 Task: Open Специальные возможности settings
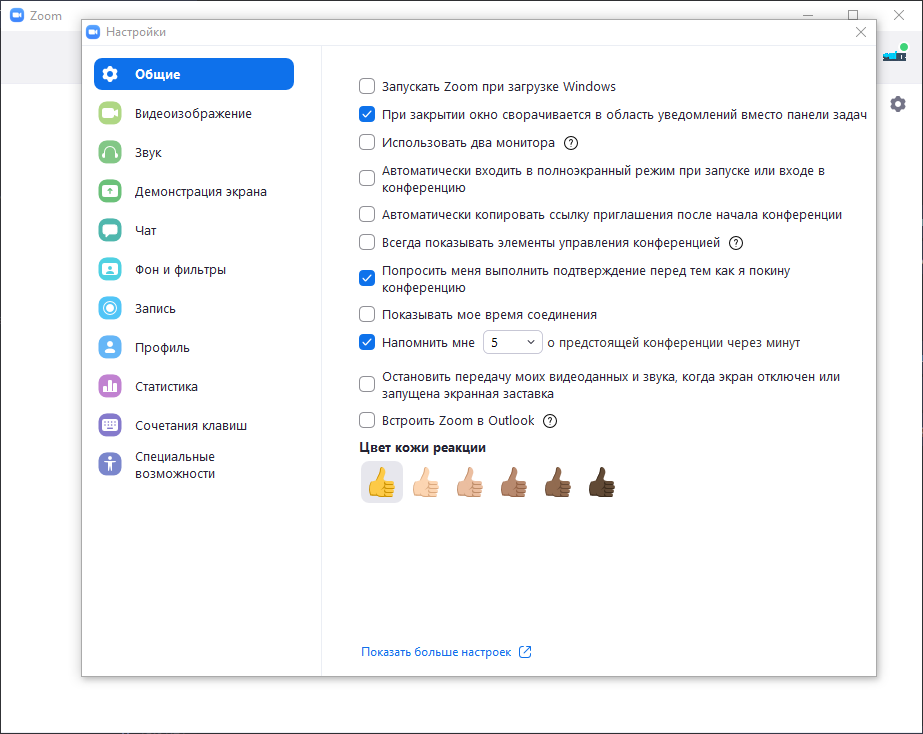194,465
